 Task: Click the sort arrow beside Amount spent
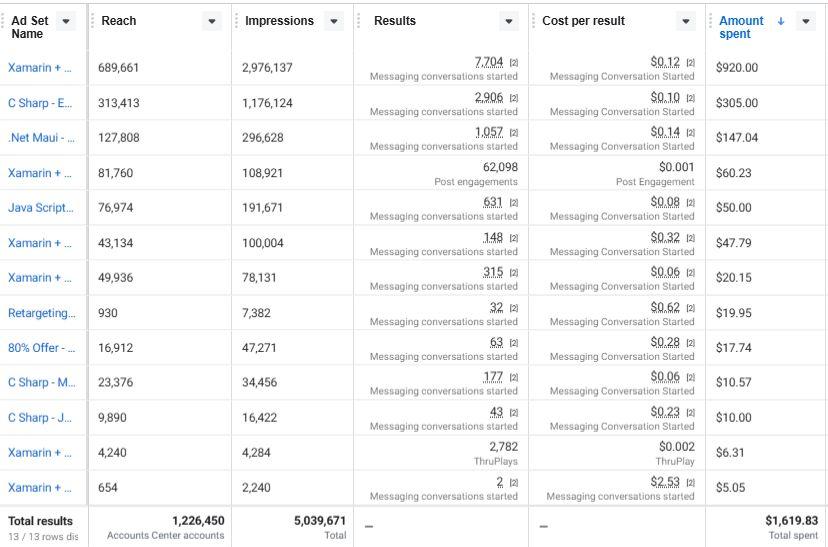pyautogui.click(x=781, y=21)
